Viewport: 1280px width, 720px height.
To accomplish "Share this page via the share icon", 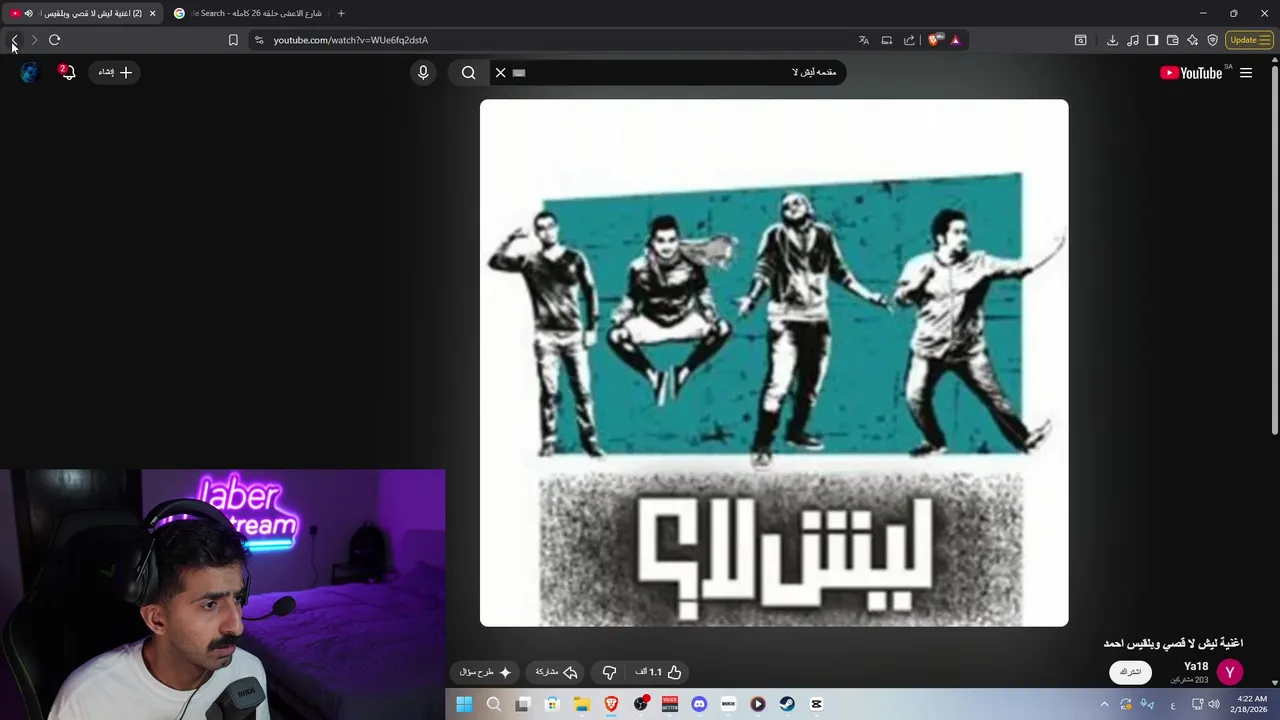I will tap(909, 40).
